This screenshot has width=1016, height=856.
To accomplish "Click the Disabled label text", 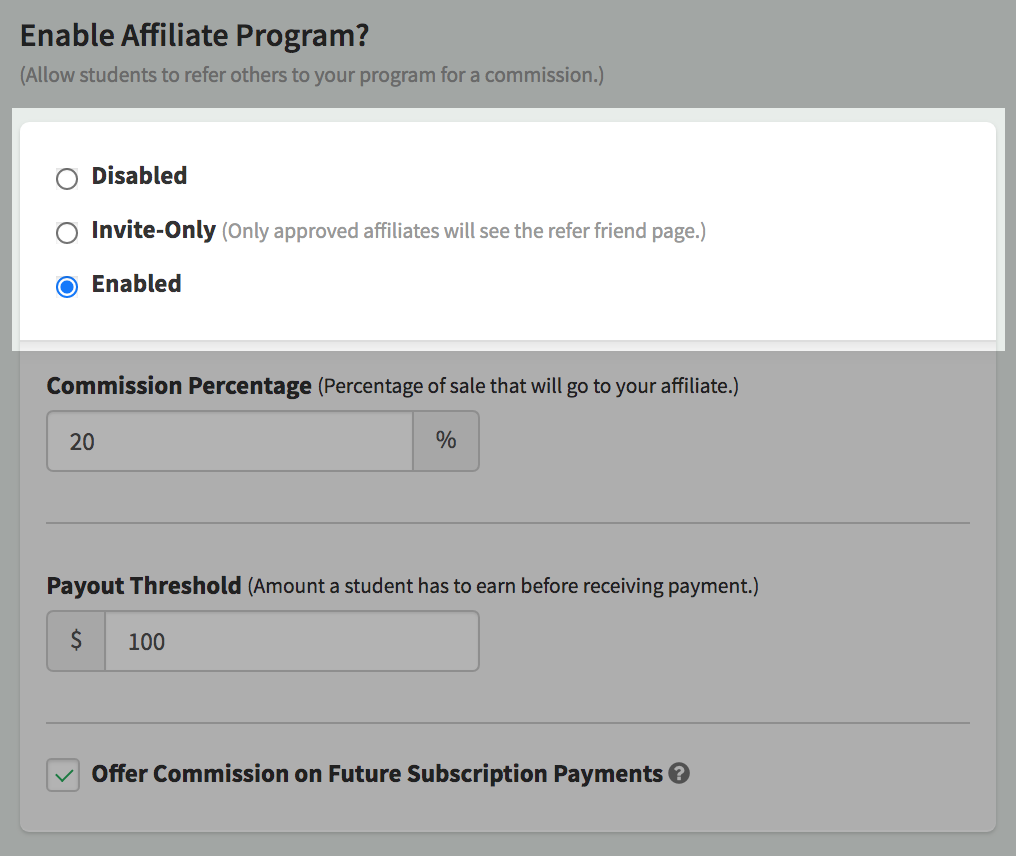I will [x=139, y=176].
